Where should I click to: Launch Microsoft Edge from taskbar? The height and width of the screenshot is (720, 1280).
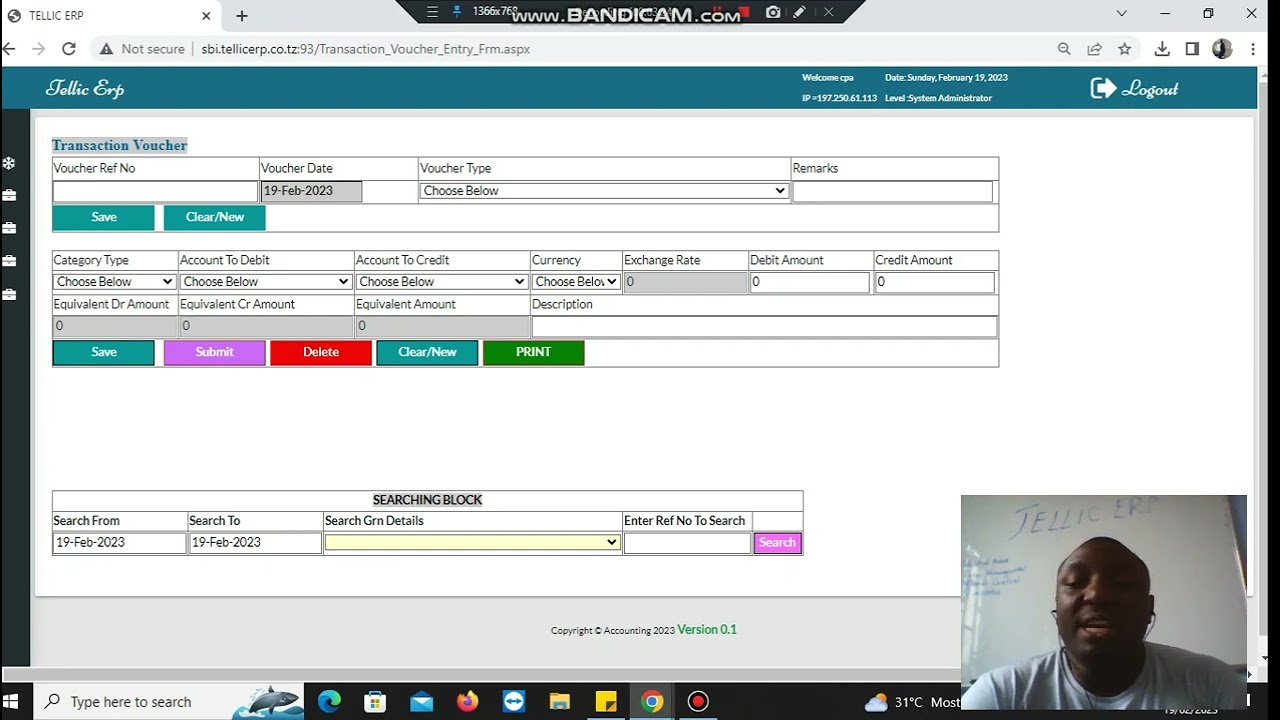point(329,701)
